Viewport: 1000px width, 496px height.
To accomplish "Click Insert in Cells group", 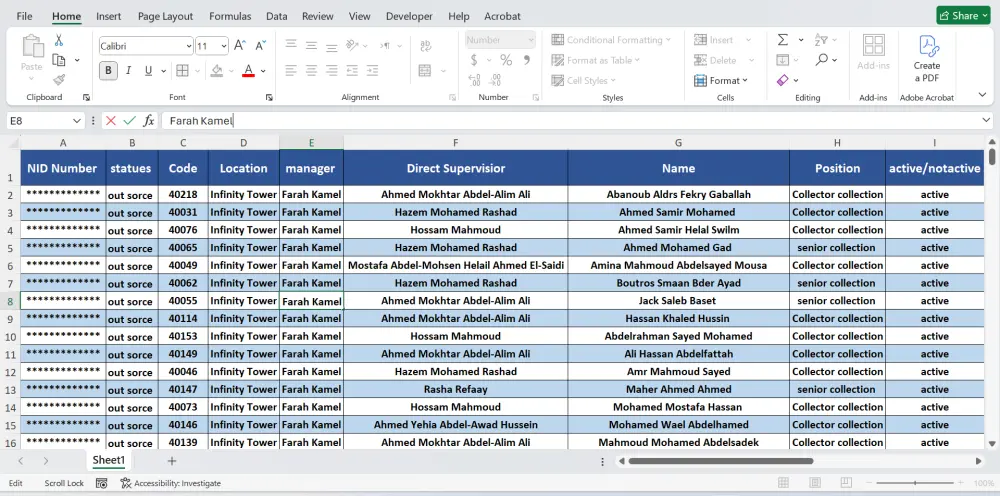I will (x=714, y=40).
